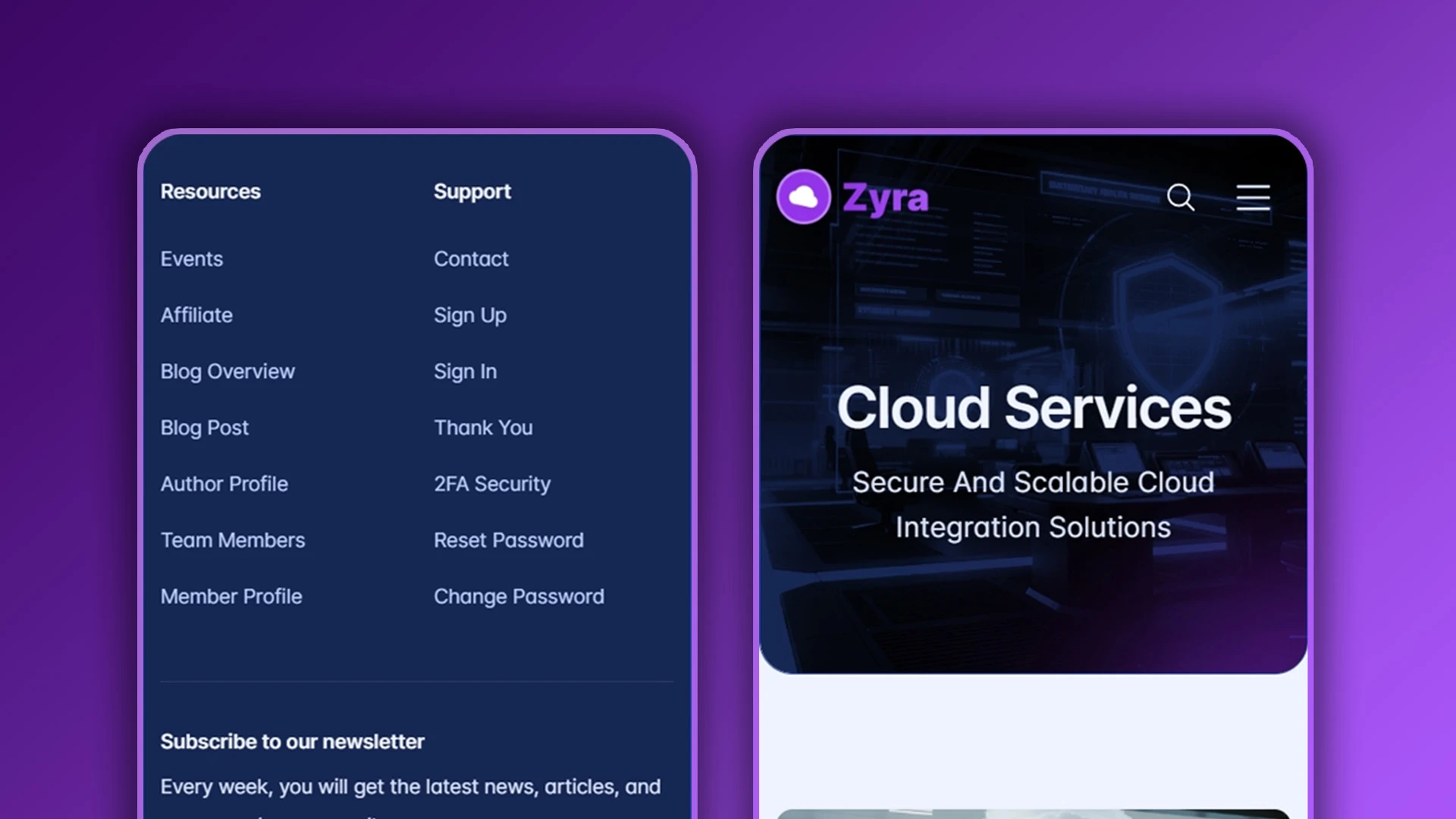
Task: Click the Zyra brand name text
Action: point(886,199)
